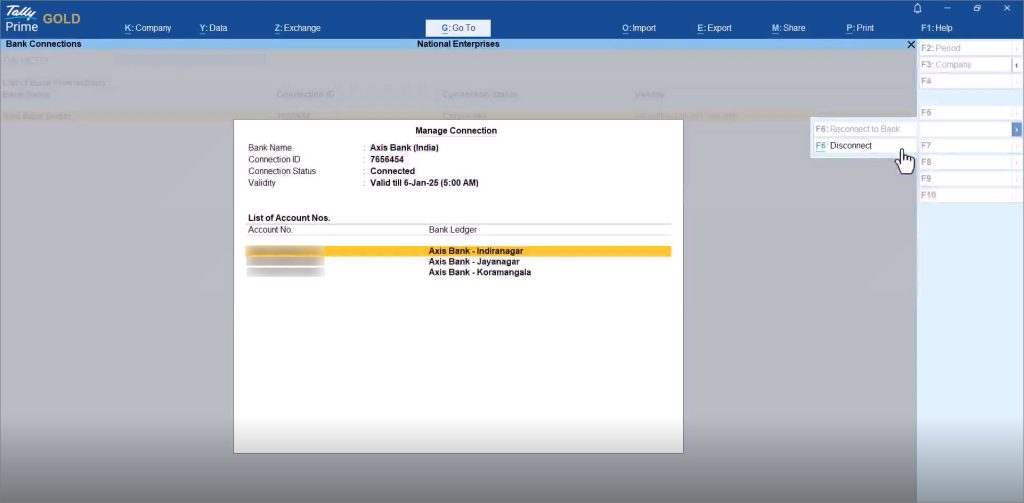1024x503 pixels.
Task: Open the Y: Data menu
Action: (x=214, y=28)
